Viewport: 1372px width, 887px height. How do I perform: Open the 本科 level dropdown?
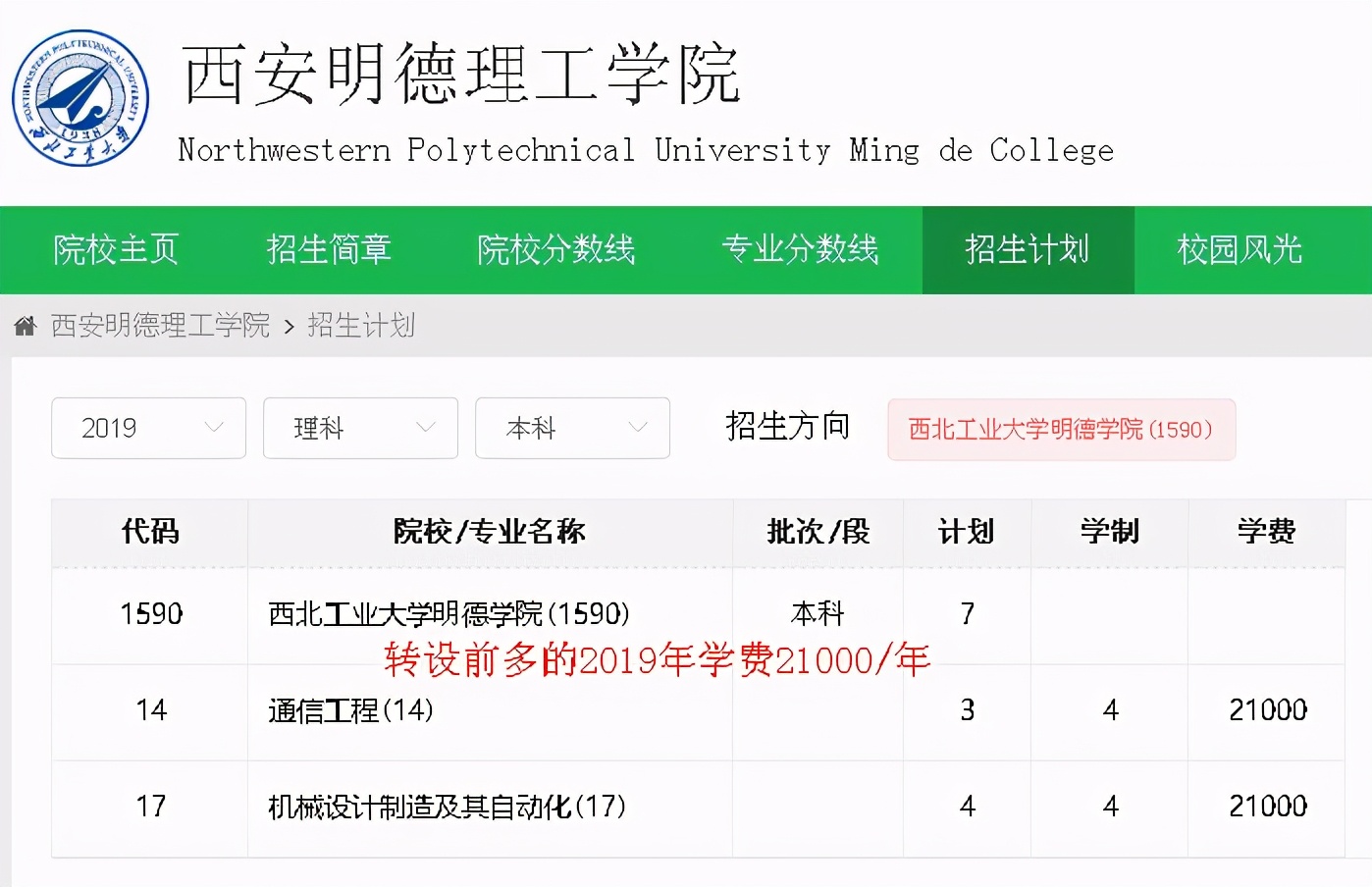(x=572, y=428)
